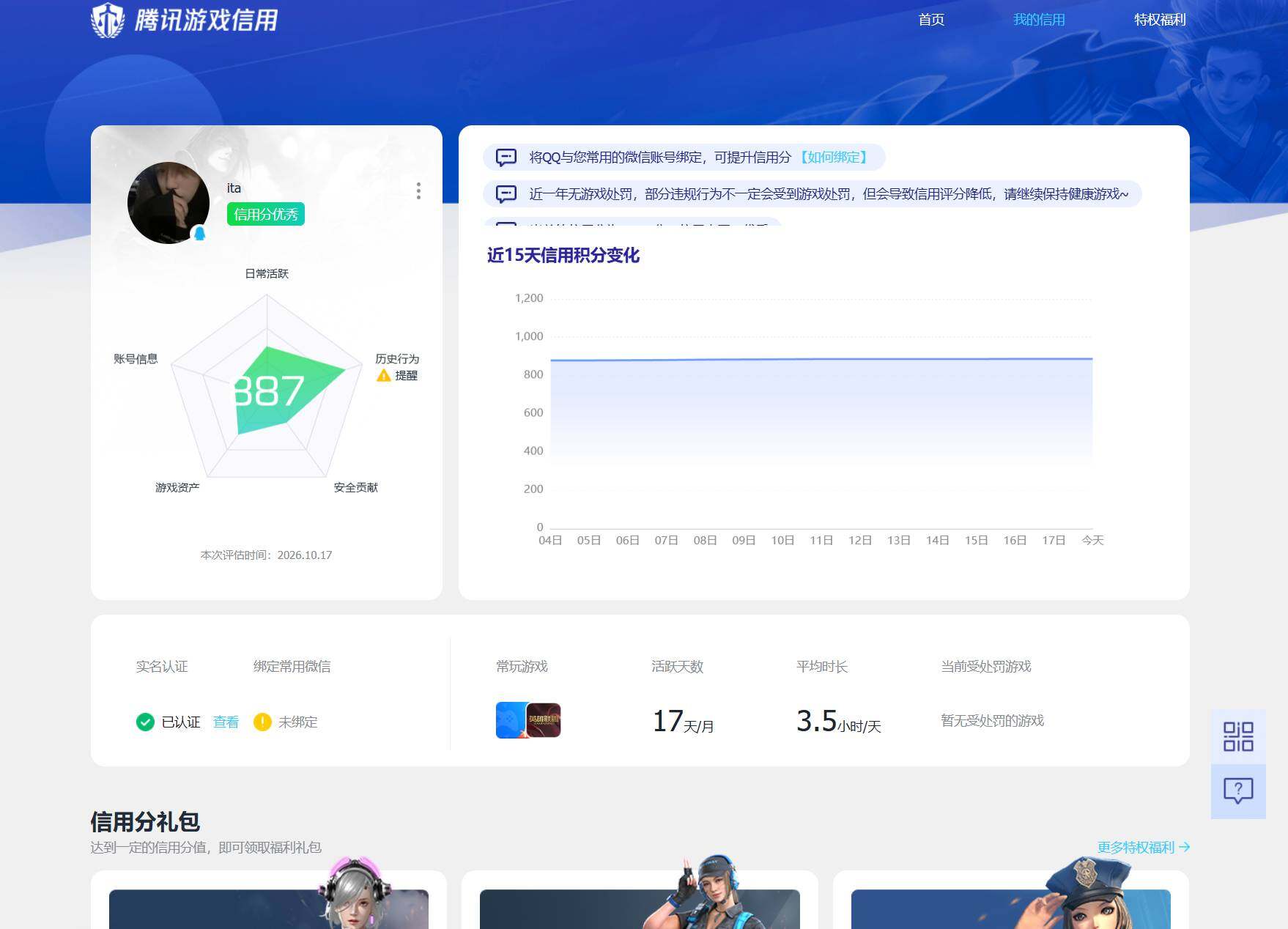Click the 账号信息 radar label
The height and width of the screenshot is (929, 1288).
click(x=136, y=358)
